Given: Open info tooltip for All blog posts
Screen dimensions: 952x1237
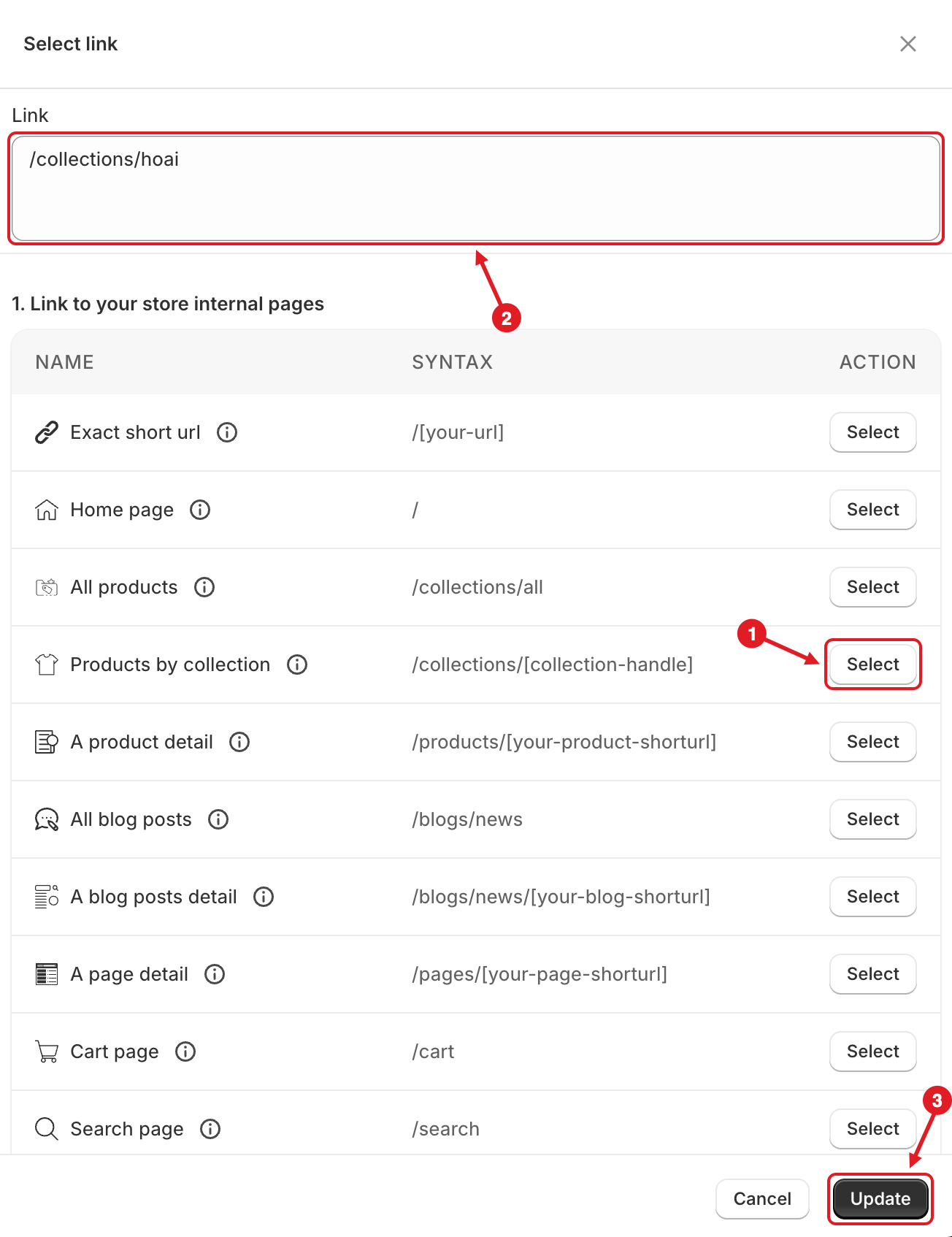Looking at the screenshot, I should [218, 819].
